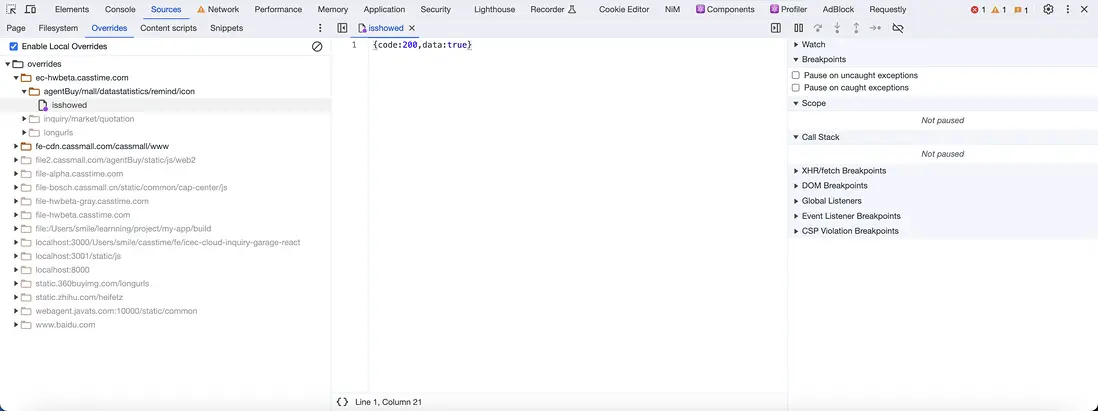Image resolution: width=1098 pixels, height=411 pixels.
Task: Switch to the Page navigator tab
Action: click(x=16, y=28)
